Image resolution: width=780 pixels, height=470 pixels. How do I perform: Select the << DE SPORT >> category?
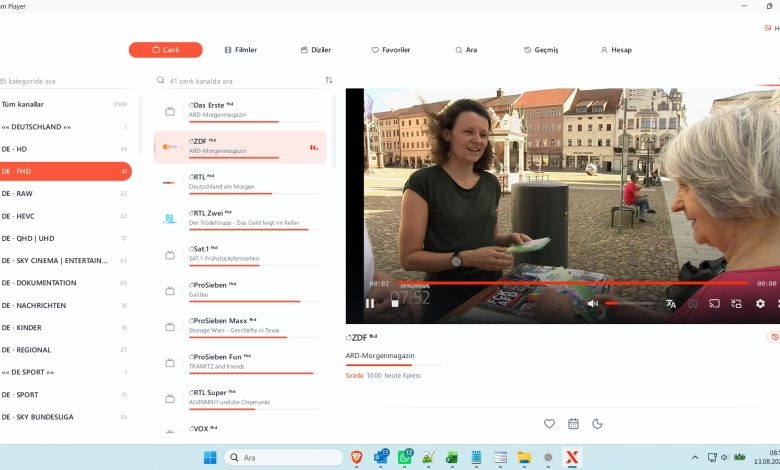pyautogui.click(x=65, y=372)
